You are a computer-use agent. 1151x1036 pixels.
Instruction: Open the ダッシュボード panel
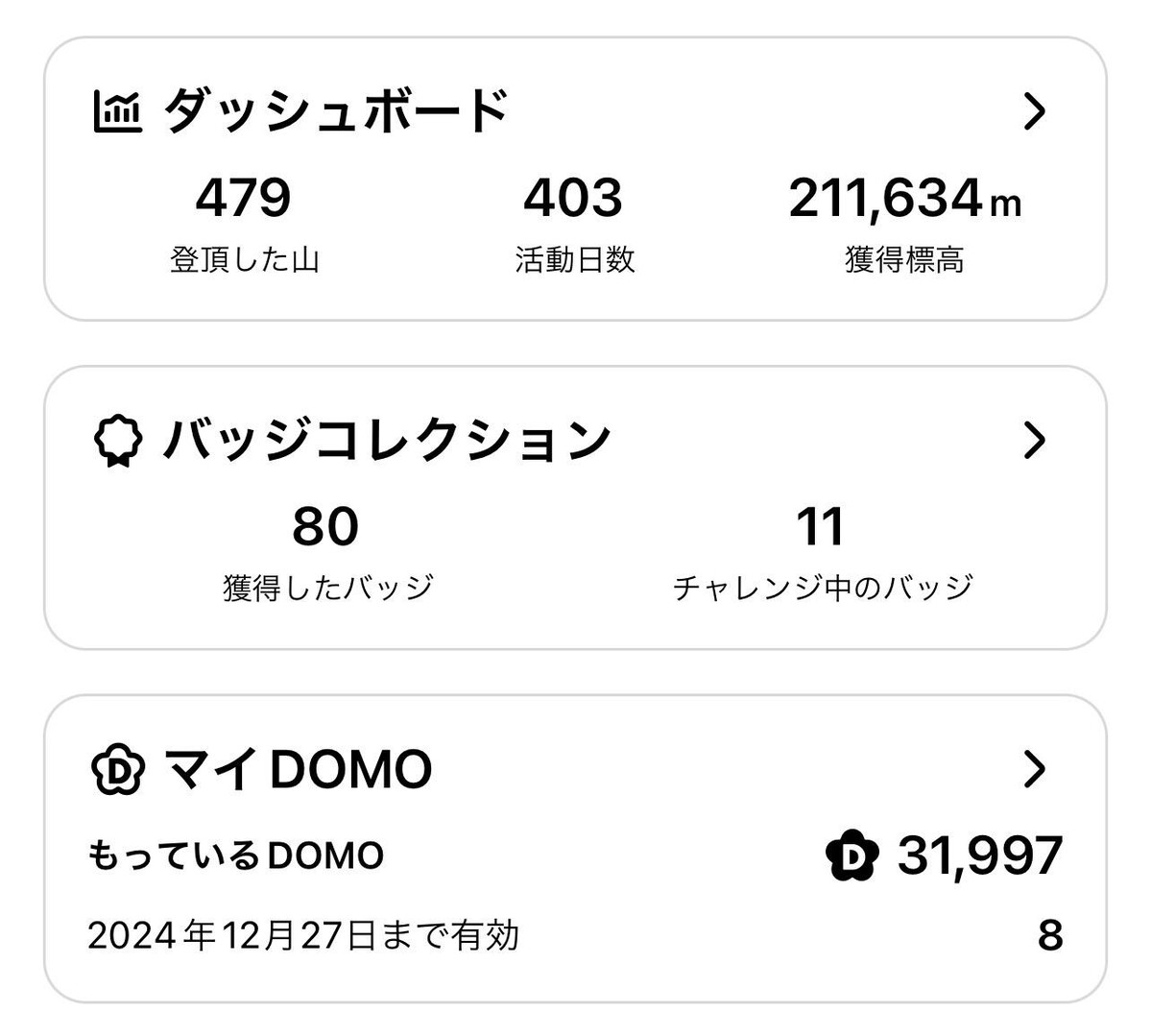click(x=336, y=109)
